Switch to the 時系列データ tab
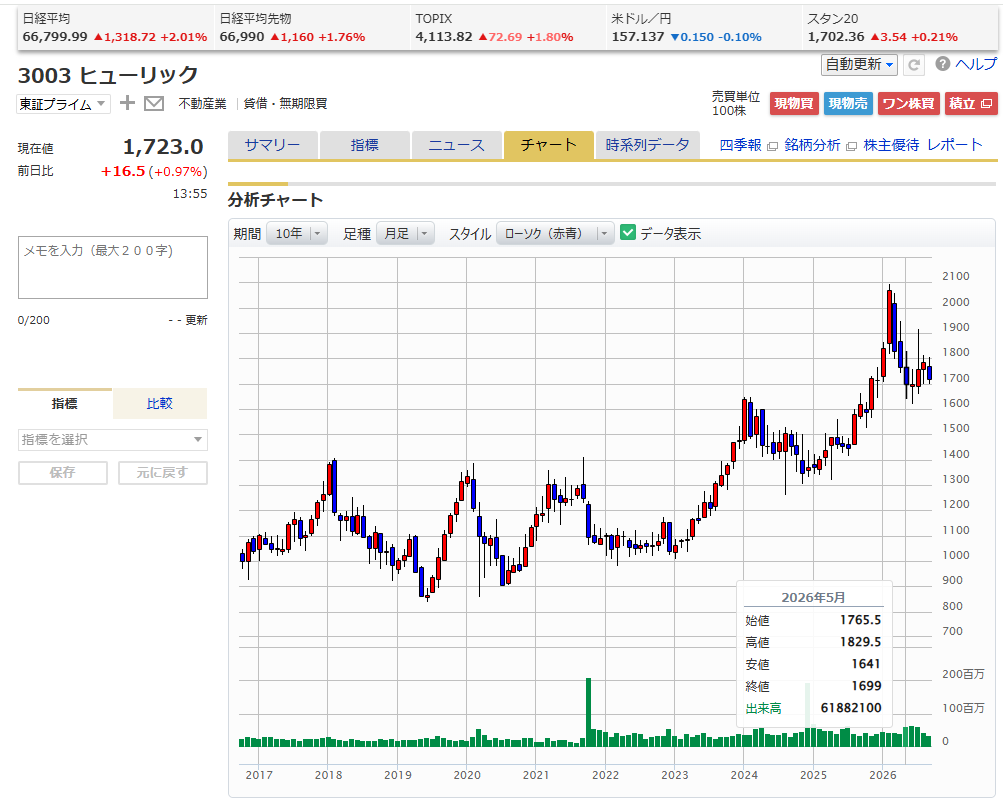 (647, 145)
